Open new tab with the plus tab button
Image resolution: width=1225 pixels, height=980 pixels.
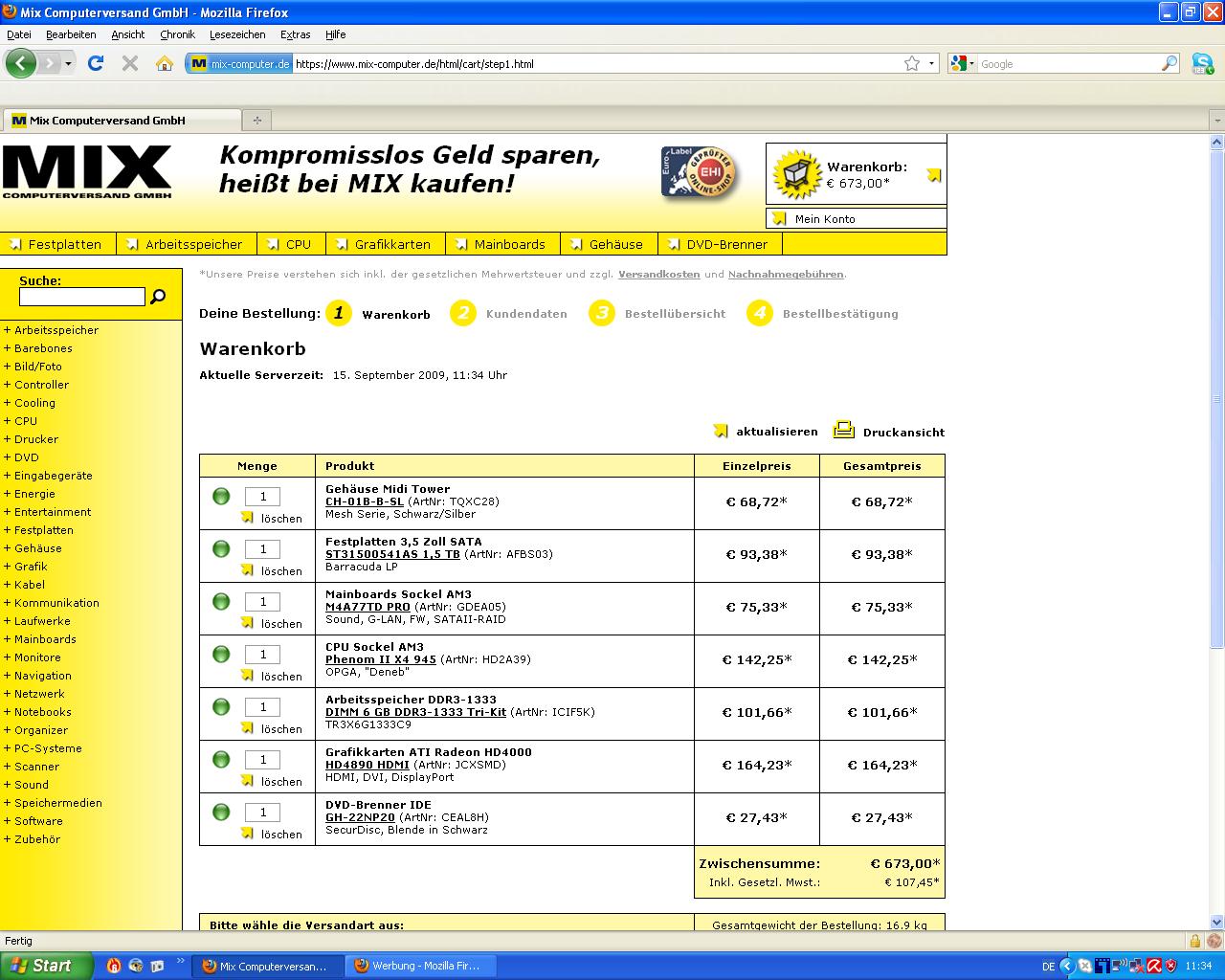pos(256,120)
